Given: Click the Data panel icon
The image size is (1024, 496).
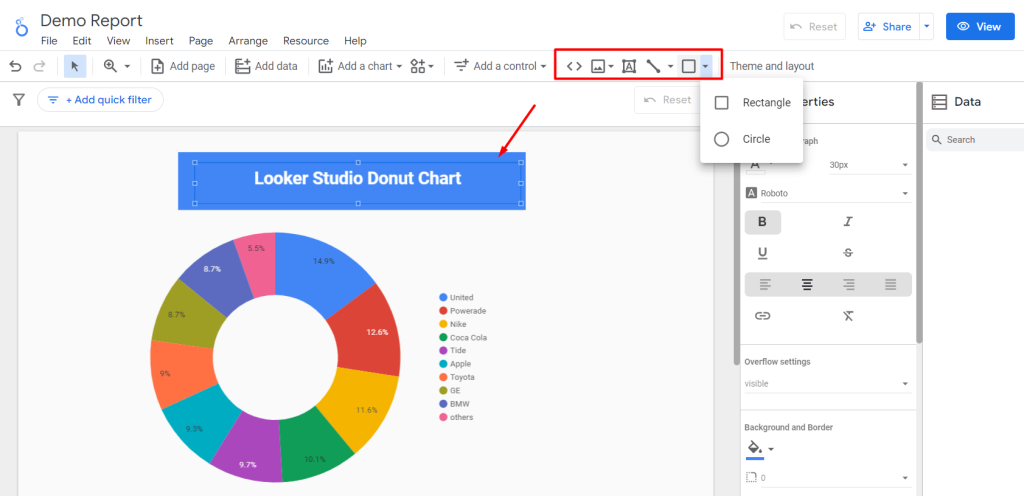Looking at the screenshot, I should click(x=939, y=102).
